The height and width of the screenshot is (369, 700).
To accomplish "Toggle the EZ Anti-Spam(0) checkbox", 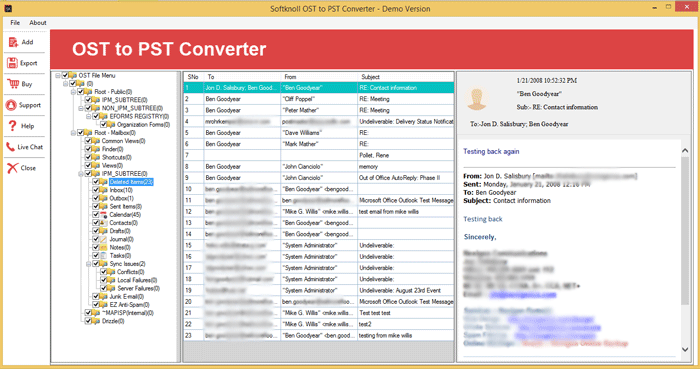I will [96, 304].
